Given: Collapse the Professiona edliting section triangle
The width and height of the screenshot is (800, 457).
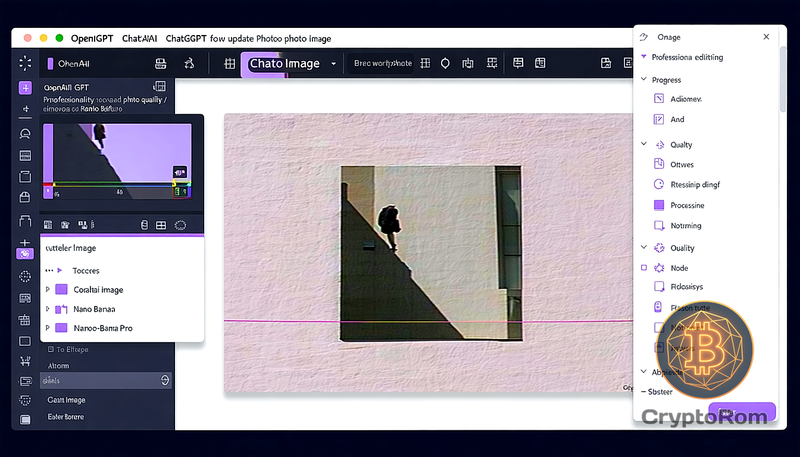Looking at the screenshot, I should 644,57.
